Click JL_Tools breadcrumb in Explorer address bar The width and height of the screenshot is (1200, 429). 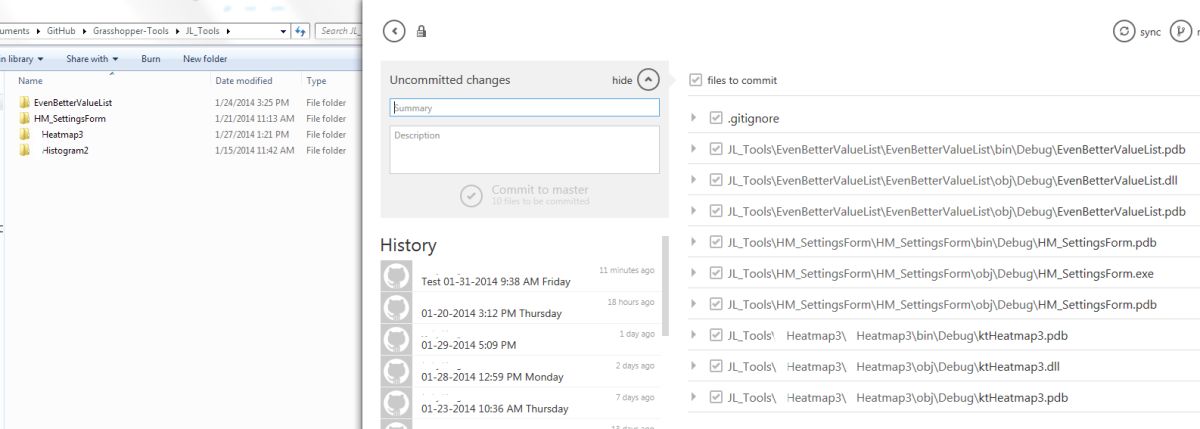tap(201, 31)
